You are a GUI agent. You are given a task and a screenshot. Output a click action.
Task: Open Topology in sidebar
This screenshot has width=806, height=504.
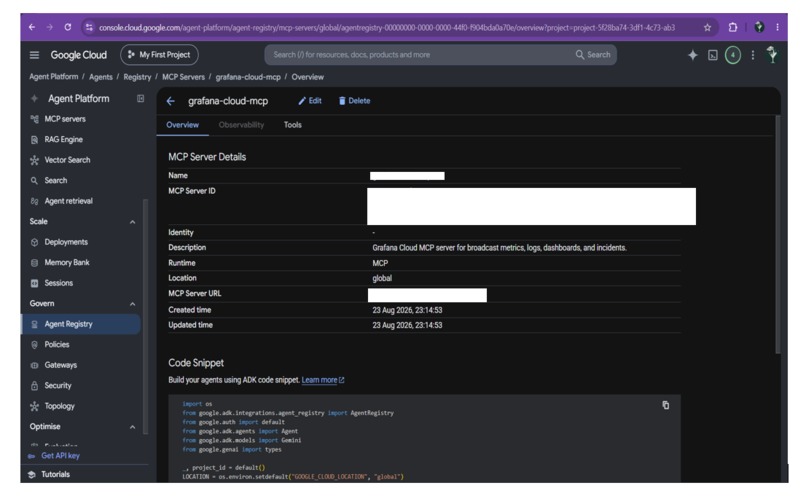tap(59, 406)
